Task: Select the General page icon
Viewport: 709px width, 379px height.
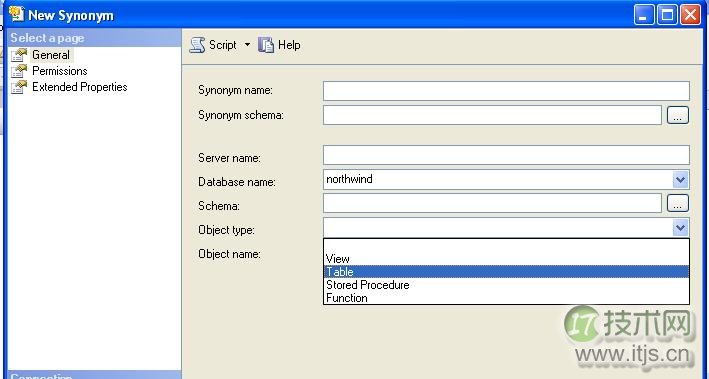Action: point(19,55)
